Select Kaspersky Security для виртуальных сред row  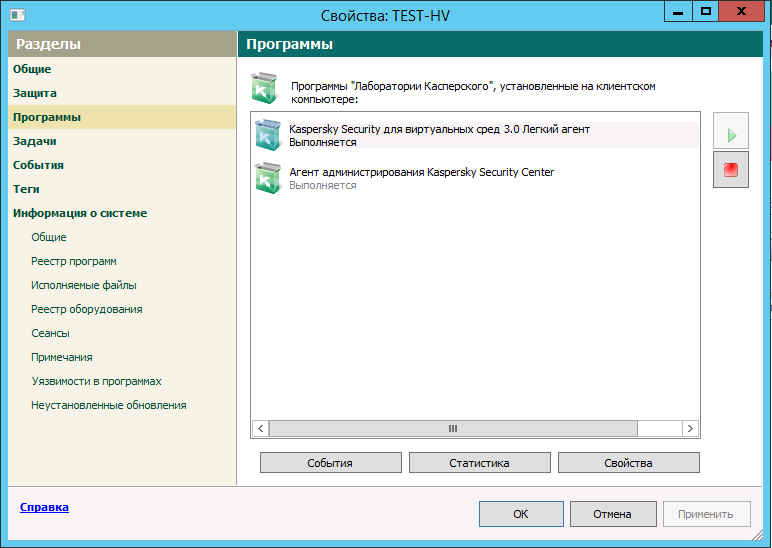pos(476,135)
